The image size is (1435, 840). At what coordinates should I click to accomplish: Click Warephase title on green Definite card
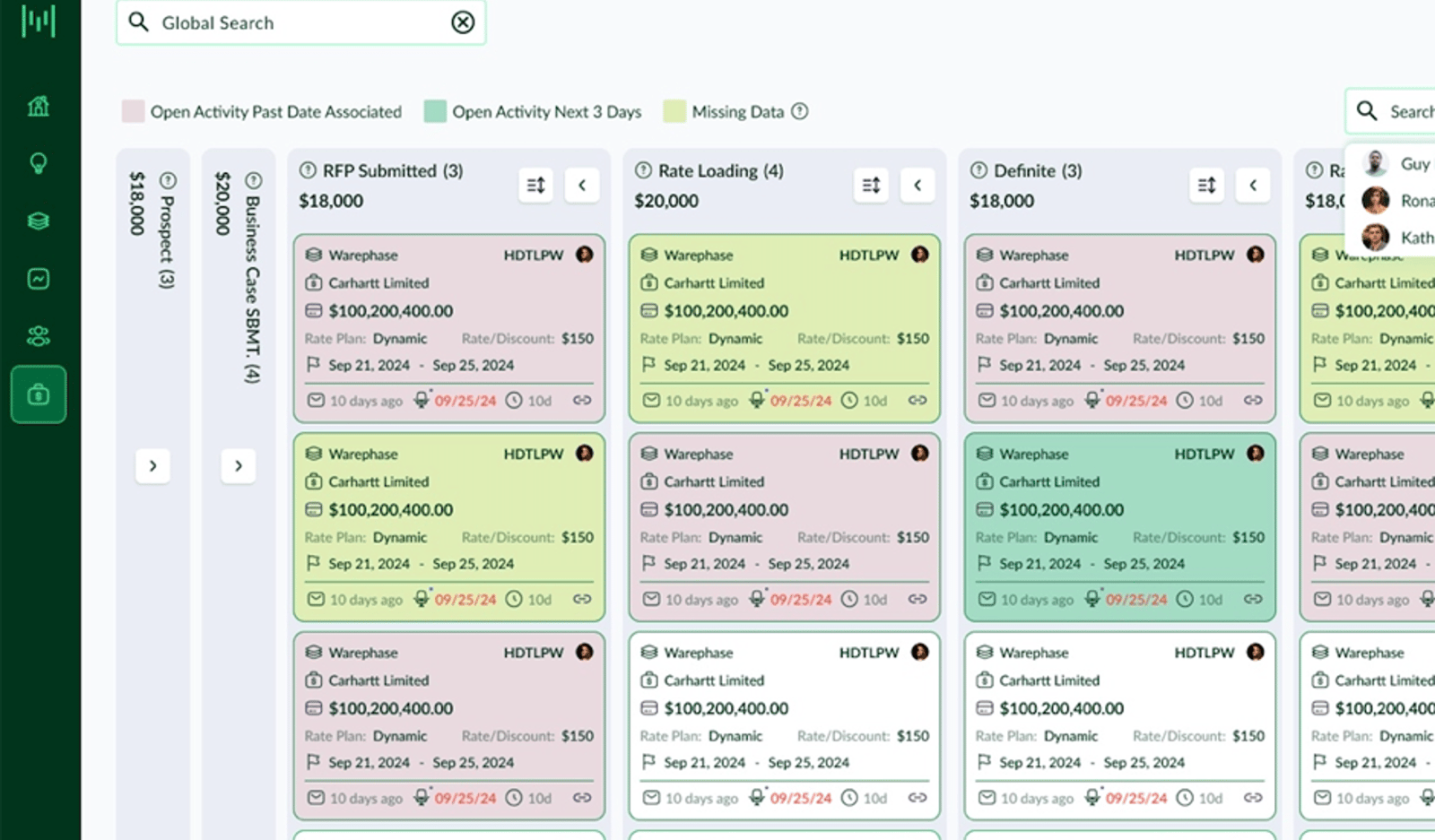point(1034,454)
